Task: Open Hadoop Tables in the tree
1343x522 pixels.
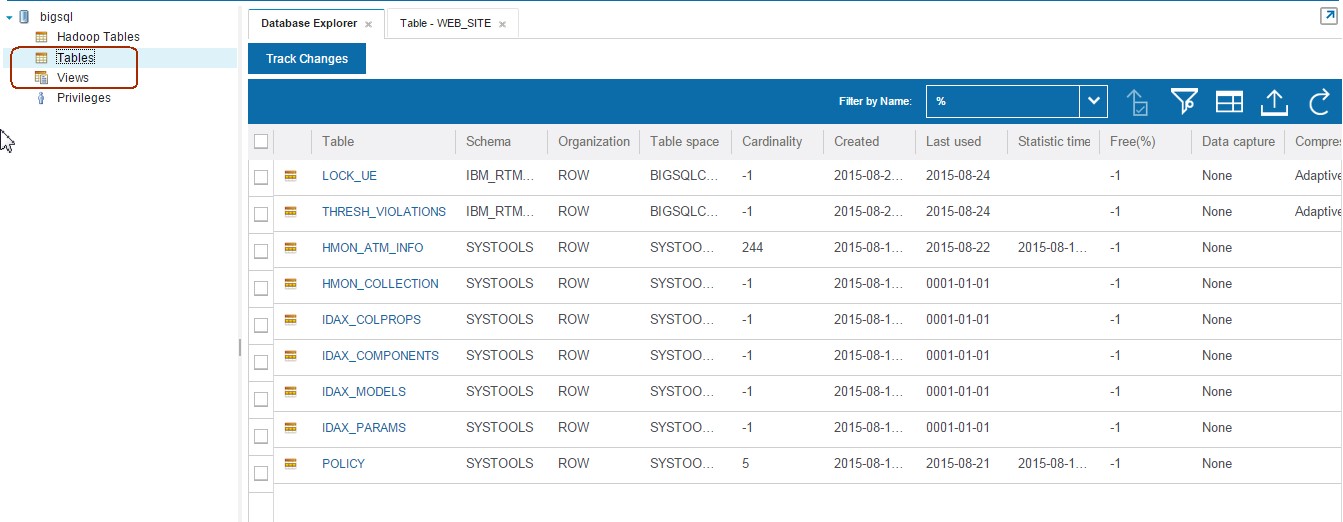Action: [x=98, y=37]
